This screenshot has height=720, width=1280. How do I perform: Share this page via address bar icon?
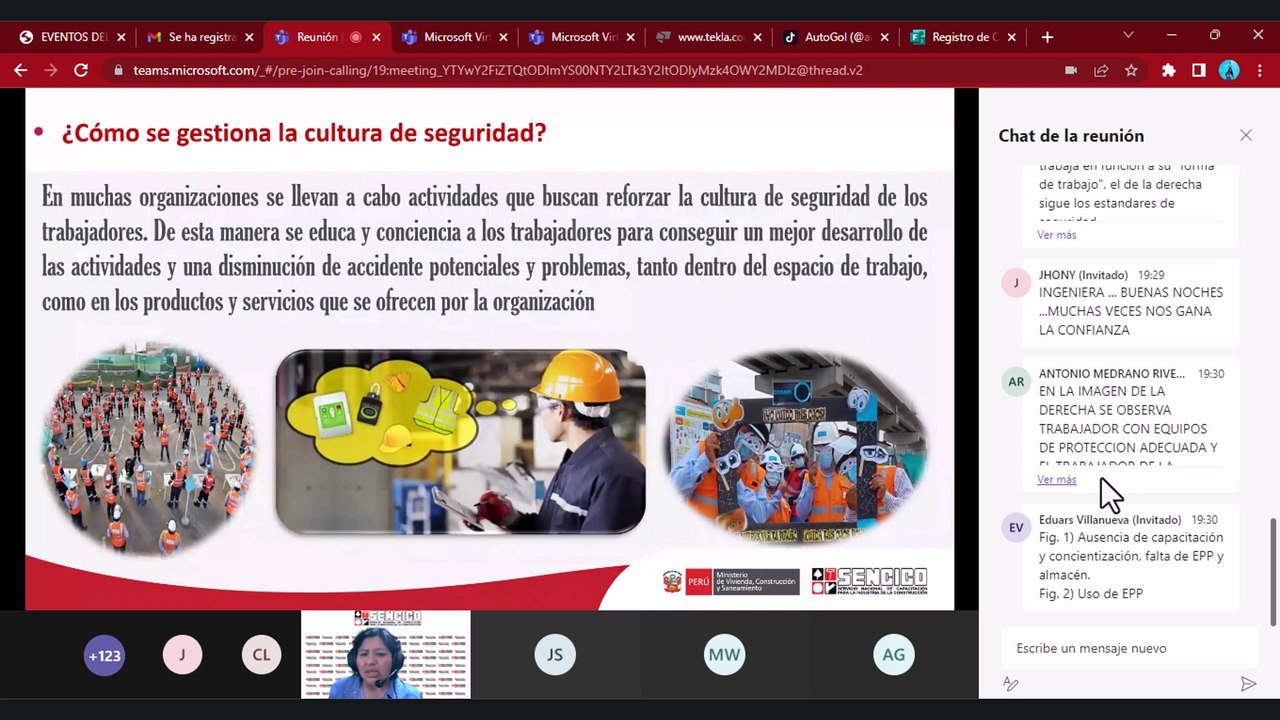1101,70
